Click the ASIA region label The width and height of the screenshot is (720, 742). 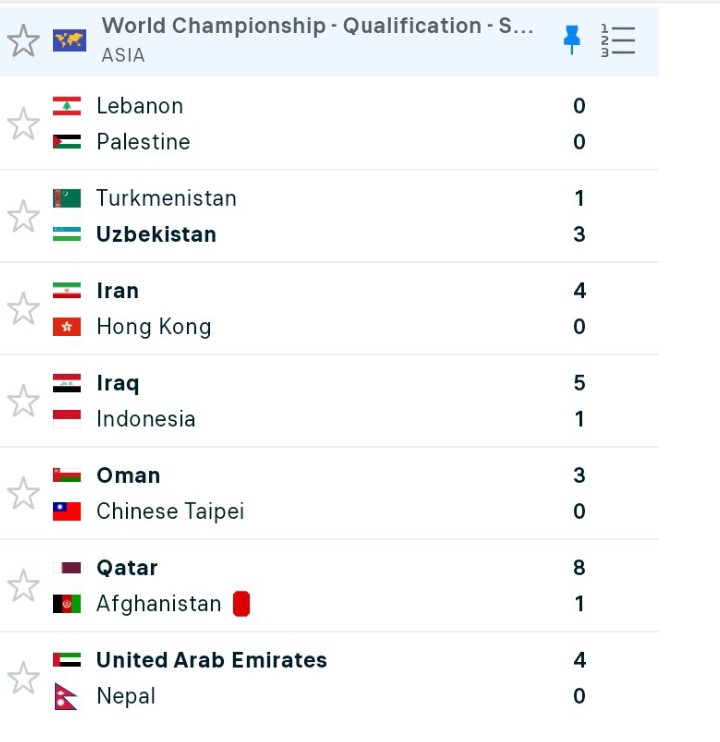coord(123,56)
